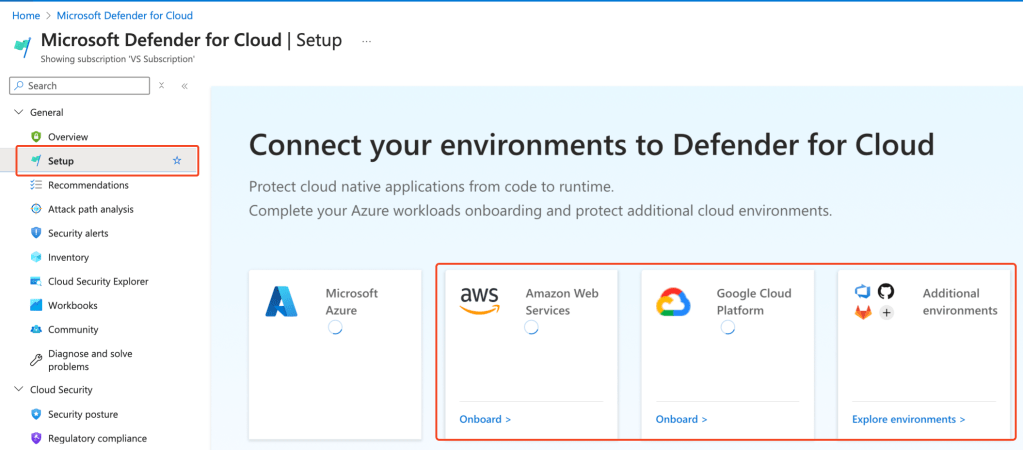This screenshot has width=1023, height=450.
Task: Open the ellipsis menu beside page title
Action: [367, 41]
